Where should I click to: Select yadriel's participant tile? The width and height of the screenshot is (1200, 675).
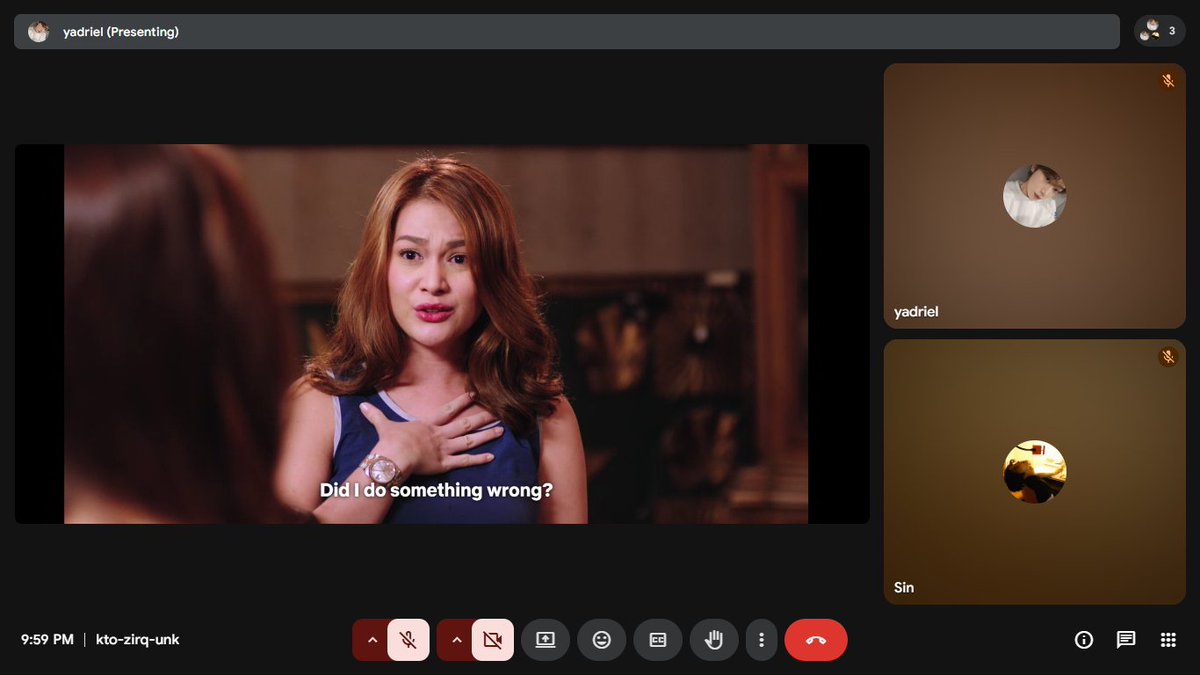1035,196
